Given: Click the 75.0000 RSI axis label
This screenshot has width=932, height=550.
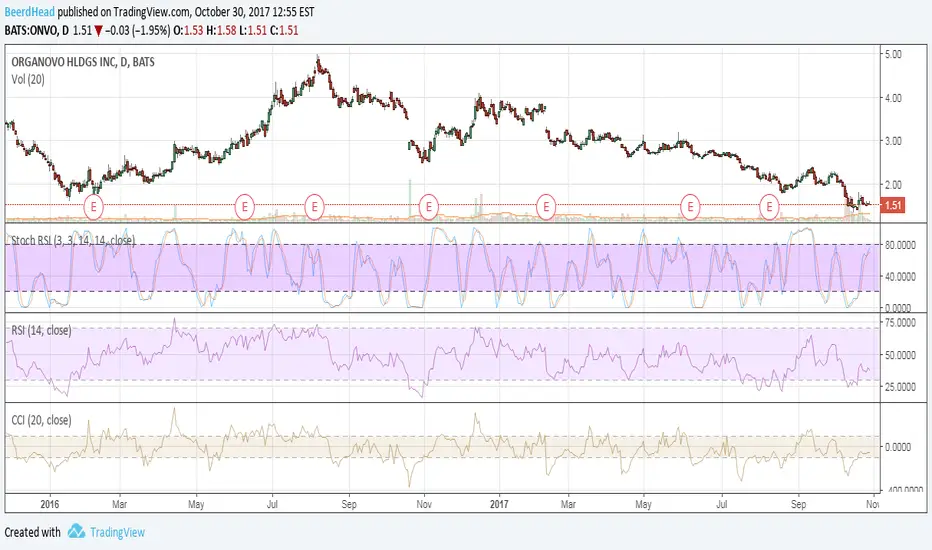Looking at the screenshot, I should pos(900,323).
